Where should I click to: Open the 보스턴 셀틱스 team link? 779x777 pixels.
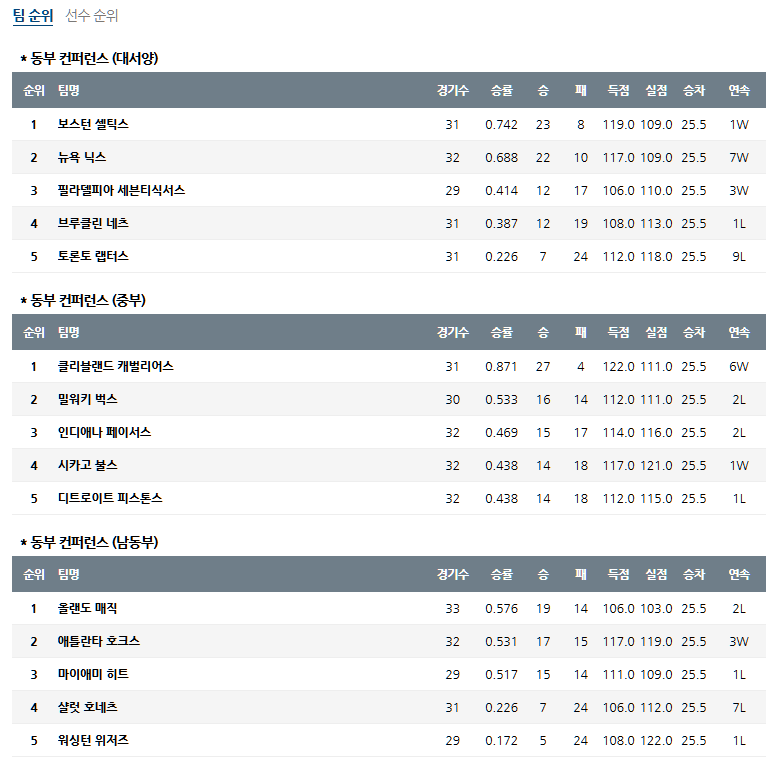tap(93, 124)
